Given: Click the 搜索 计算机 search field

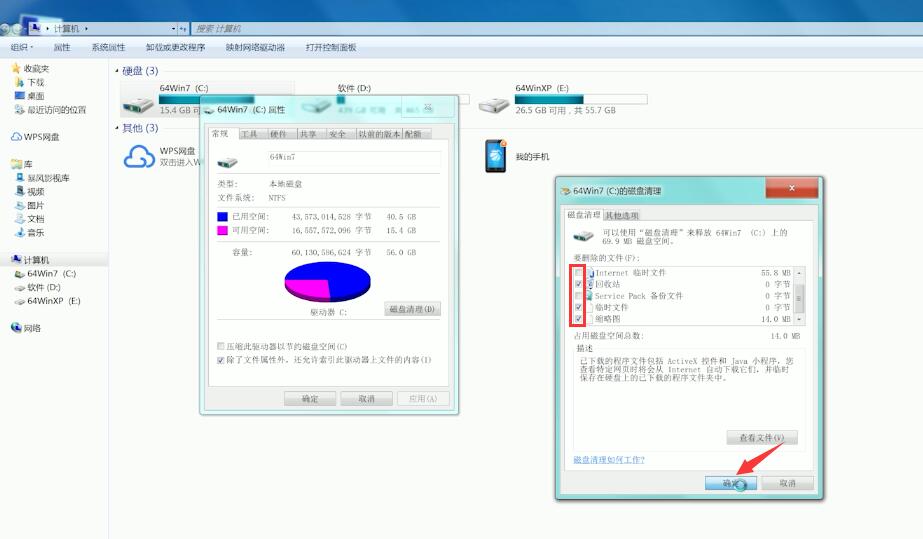Looking at the screenshot, I should [x=556, y=28].
